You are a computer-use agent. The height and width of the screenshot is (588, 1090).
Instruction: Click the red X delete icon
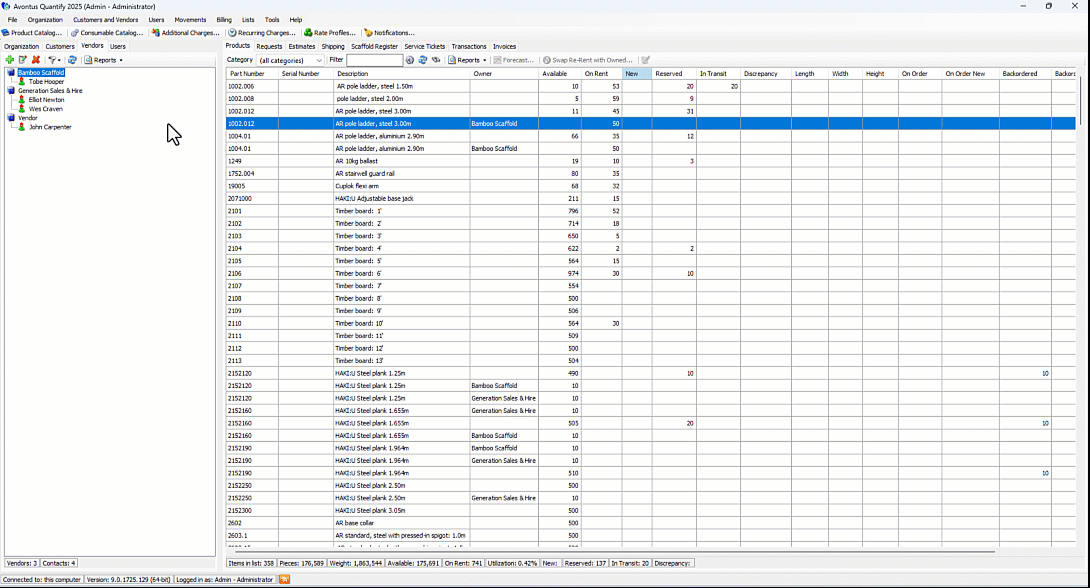(x=36, y=60)
